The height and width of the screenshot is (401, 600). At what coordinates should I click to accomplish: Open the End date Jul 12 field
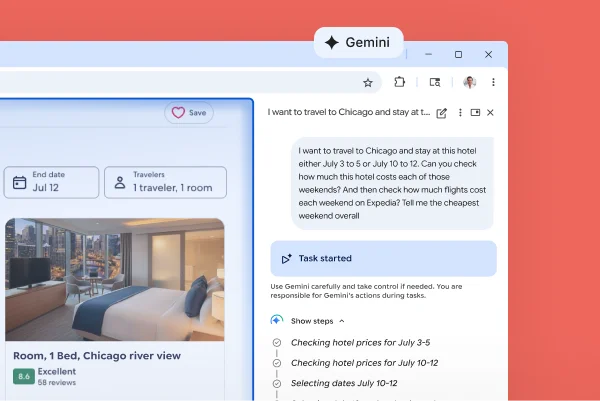coord(51,182)
